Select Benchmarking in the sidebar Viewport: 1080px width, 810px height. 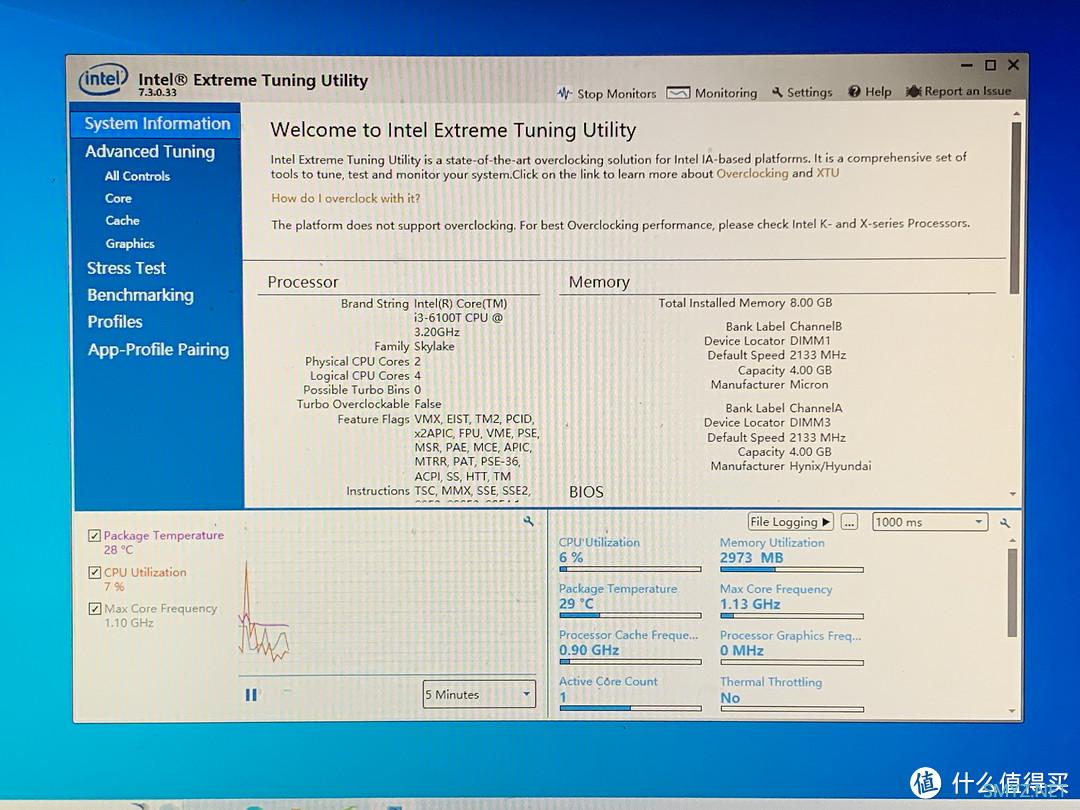(140, 295)
